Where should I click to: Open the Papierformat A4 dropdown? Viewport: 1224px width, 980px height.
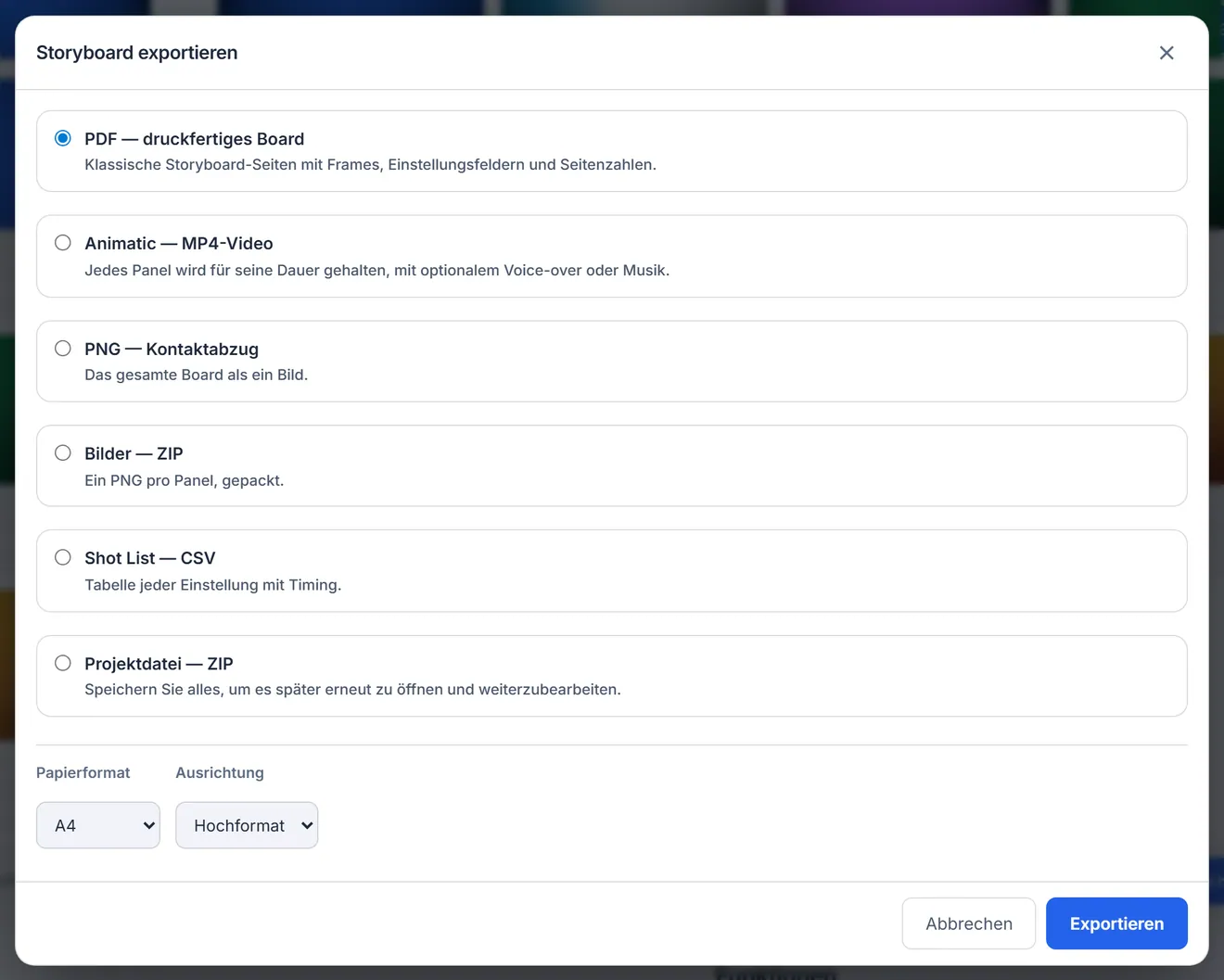tap(98, 825)
